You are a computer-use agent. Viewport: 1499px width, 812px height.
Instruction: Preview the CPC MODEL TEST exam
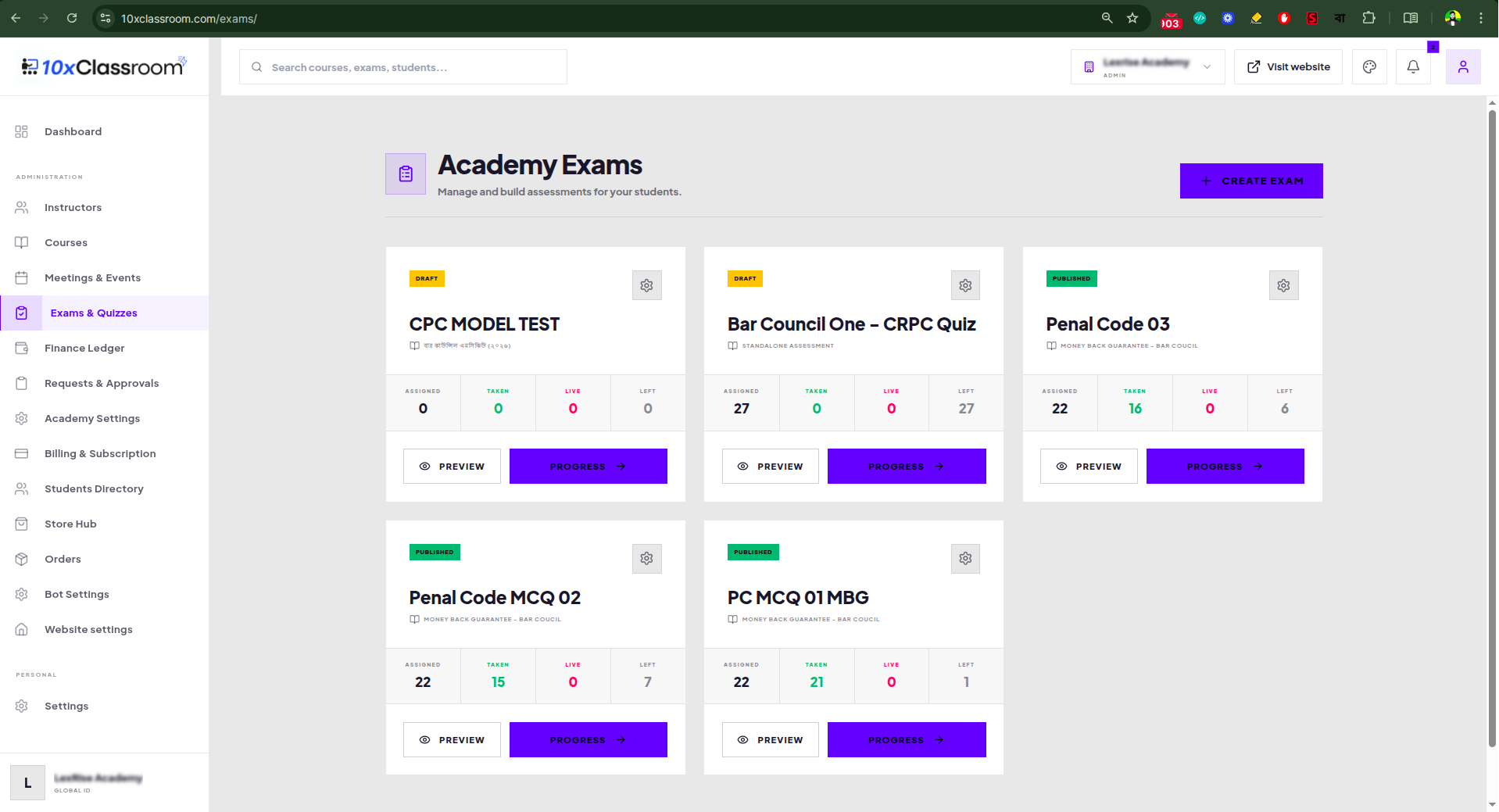coord(452,467)
